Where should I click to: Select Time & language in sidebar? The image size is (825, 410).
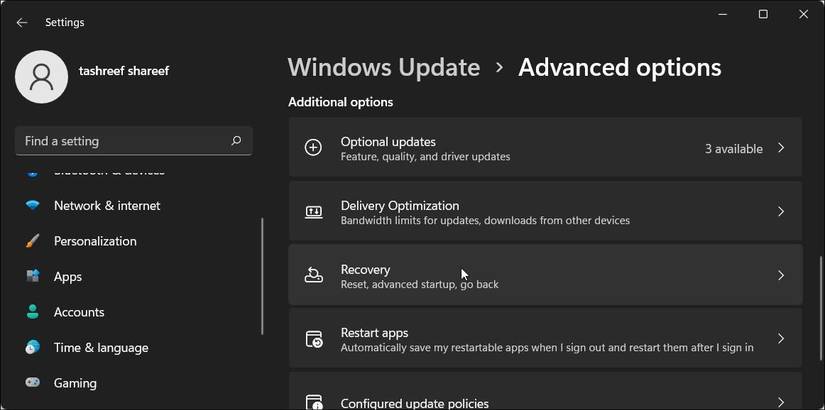tap(101, 348)
